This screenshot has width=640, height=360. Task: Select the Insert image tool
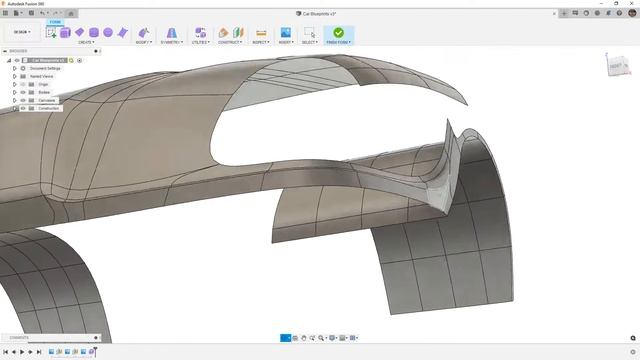pos(286,33)
